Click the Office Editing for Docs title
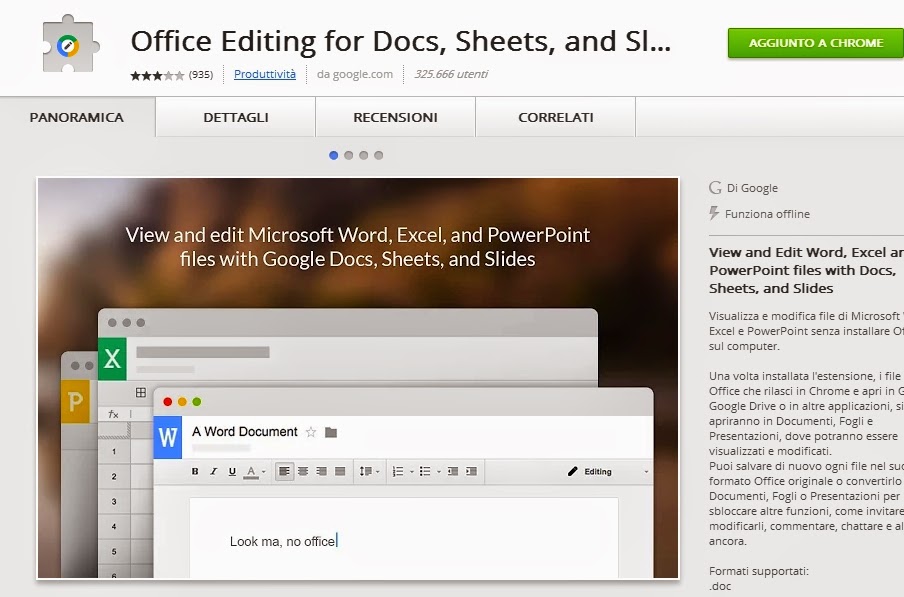 [401, 41]
